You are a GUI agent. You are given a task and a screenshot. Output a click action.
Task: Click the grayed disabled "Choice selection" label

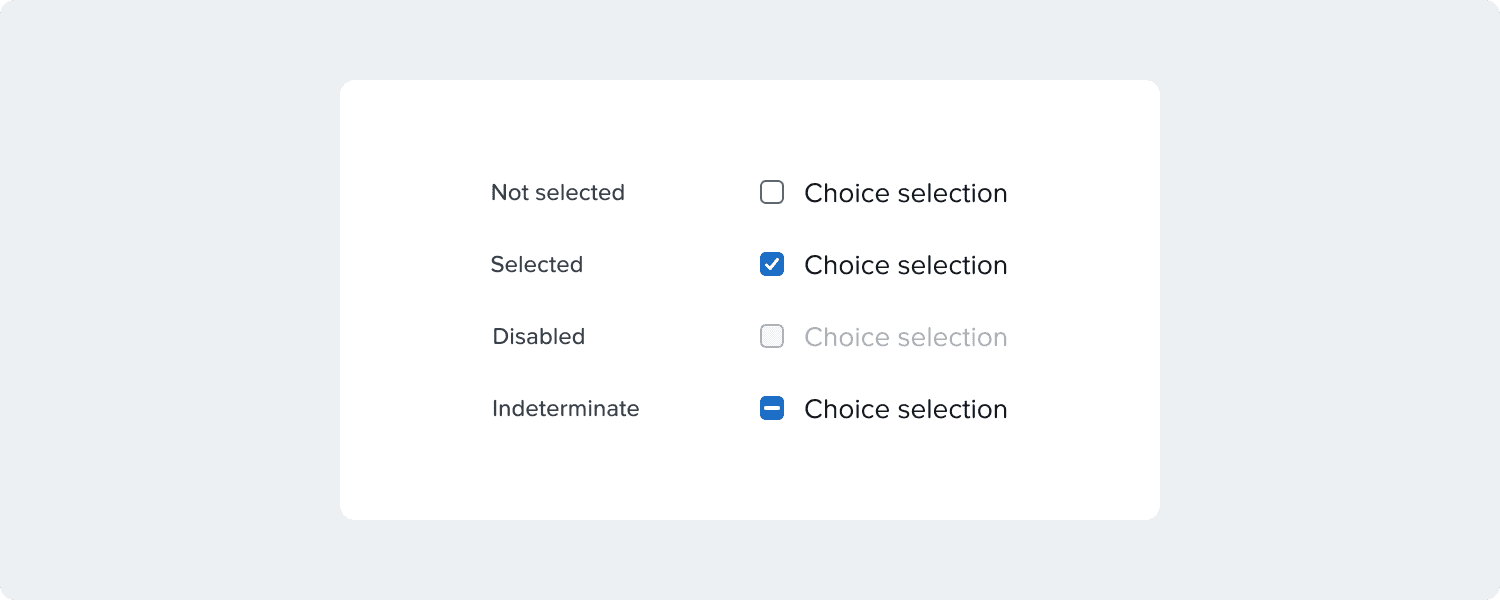905,337
